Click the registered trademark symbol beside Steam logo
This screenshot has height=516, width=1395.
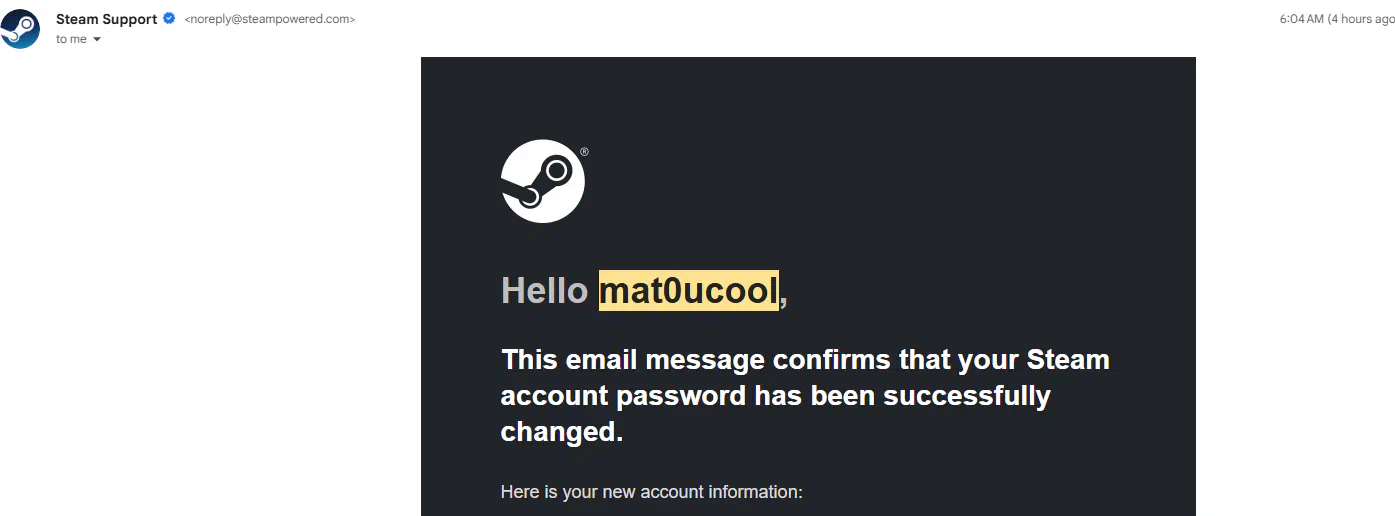(x=584, y=152)
